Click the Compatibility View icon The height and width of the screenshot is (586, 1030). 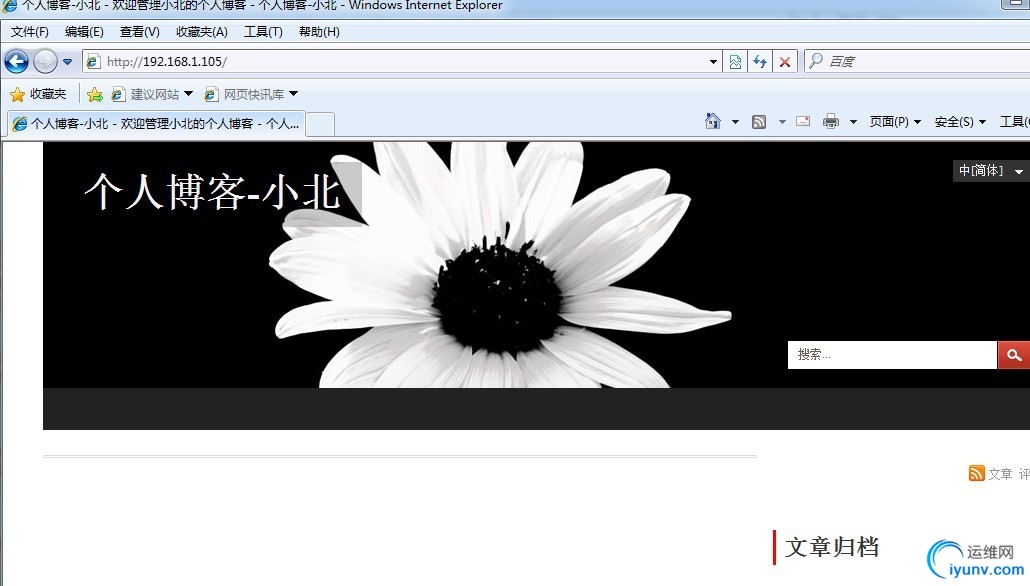735,62
